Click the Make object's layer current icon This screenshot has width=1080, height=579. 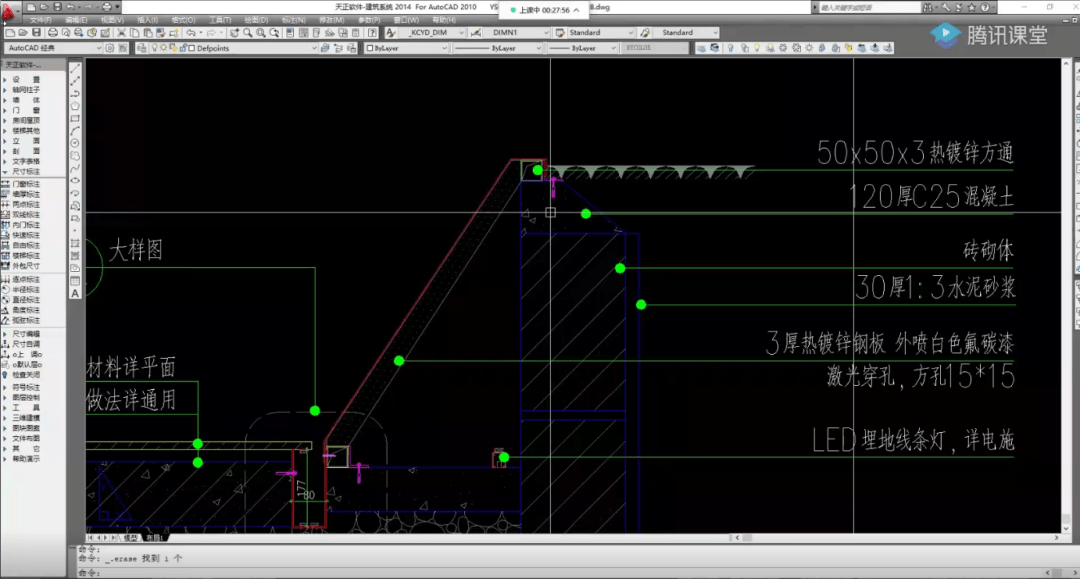click(325, 48)
